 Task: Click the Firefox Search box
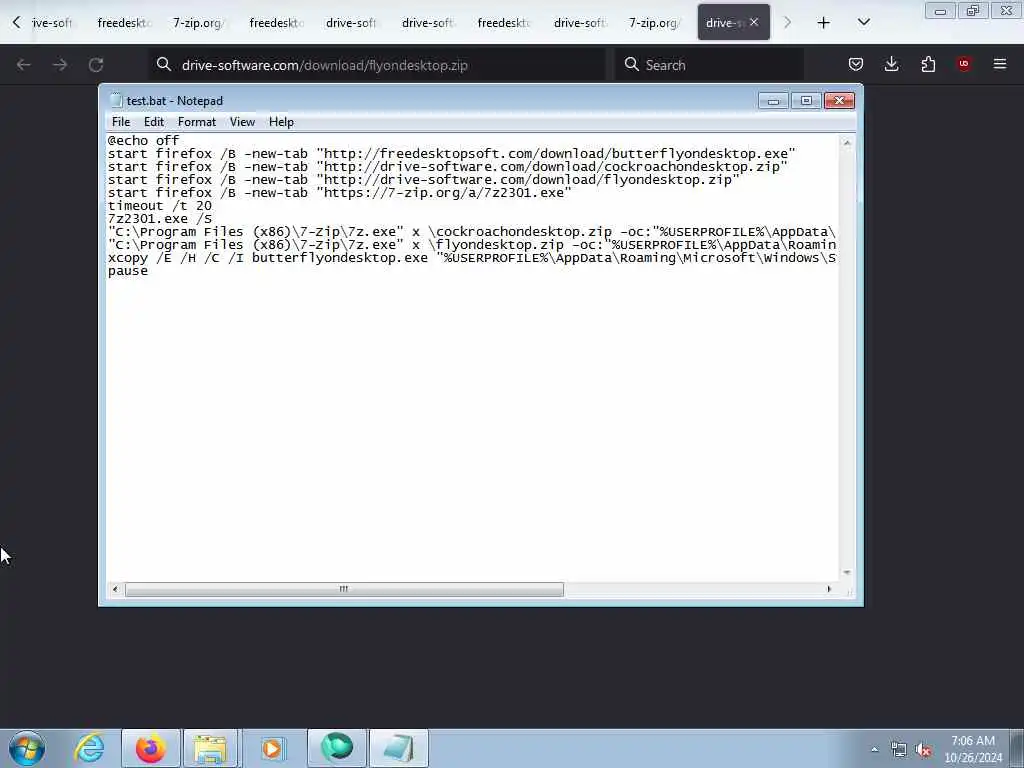(x=710, y=65)
